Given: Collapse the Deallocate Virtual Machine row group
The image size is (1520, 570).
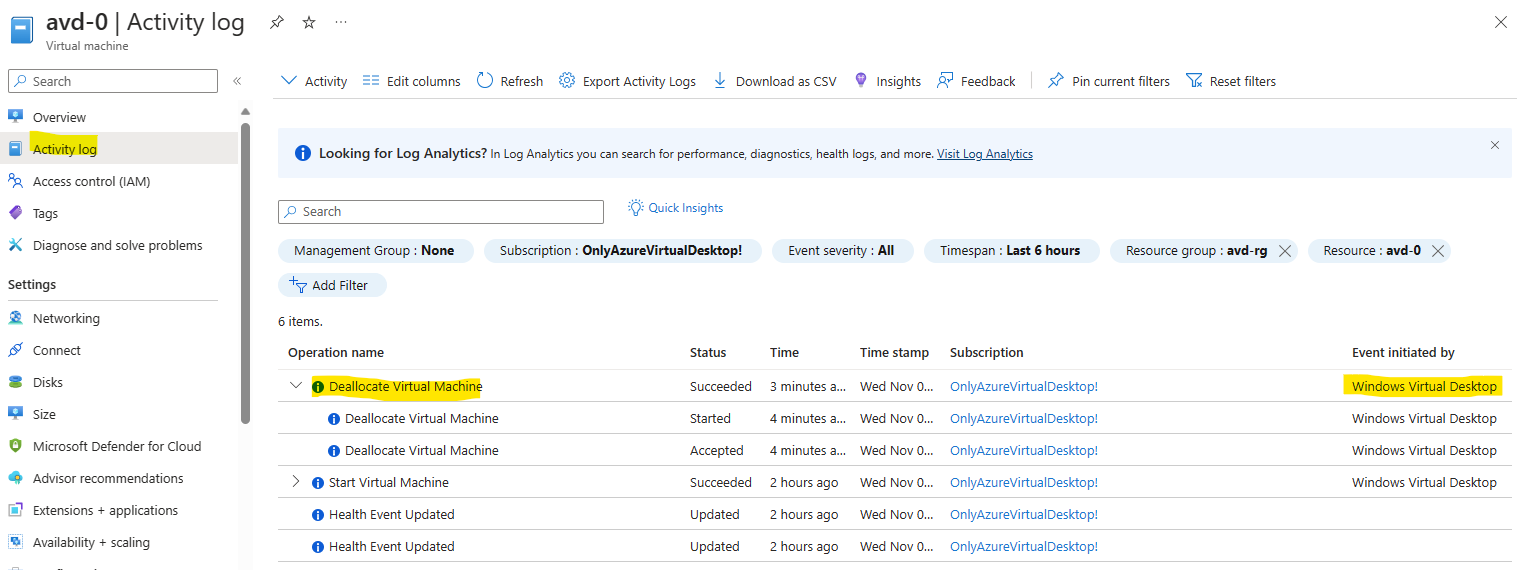Looking at the screenshot, I should 296,386.
